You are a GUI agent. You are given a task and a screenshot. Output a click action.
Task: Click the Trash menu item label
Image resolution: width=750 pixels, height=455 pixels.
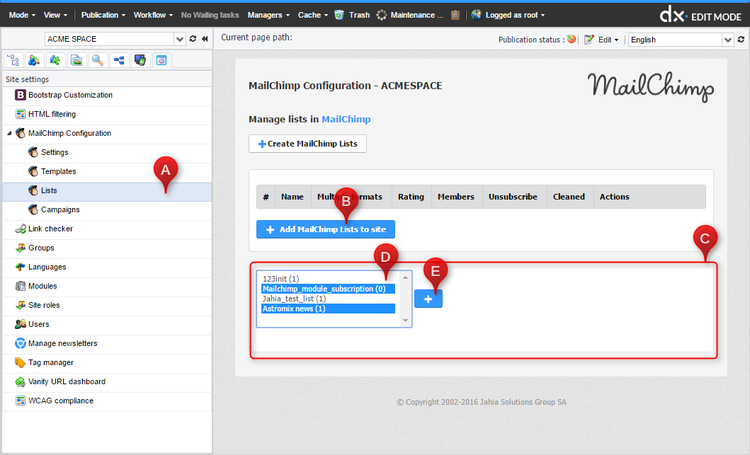coord(359,15)
